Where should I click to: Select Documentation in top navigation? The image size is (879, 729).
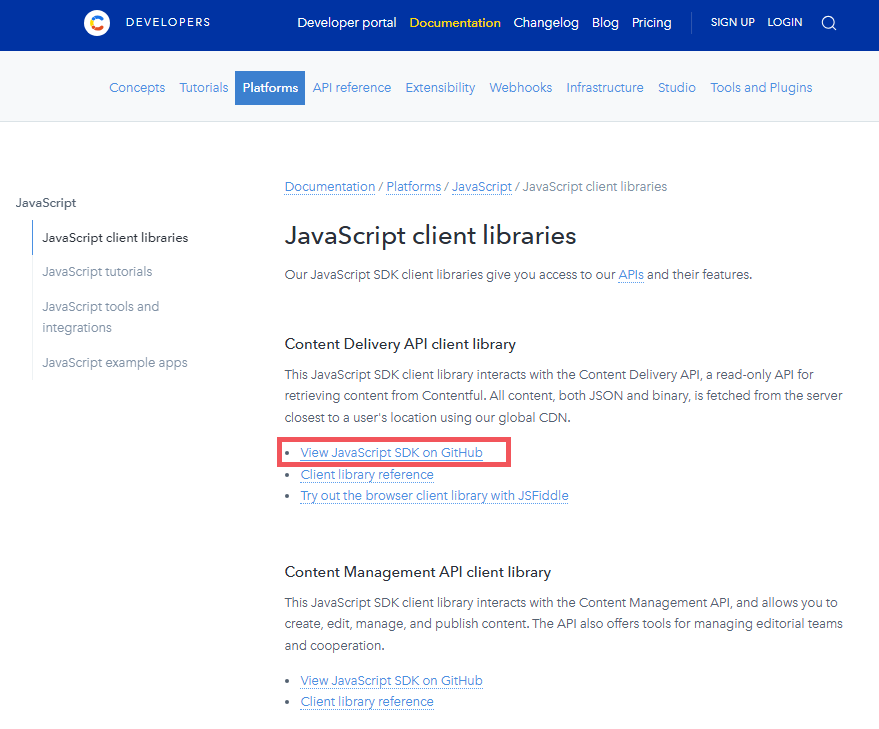coord(455,23)
